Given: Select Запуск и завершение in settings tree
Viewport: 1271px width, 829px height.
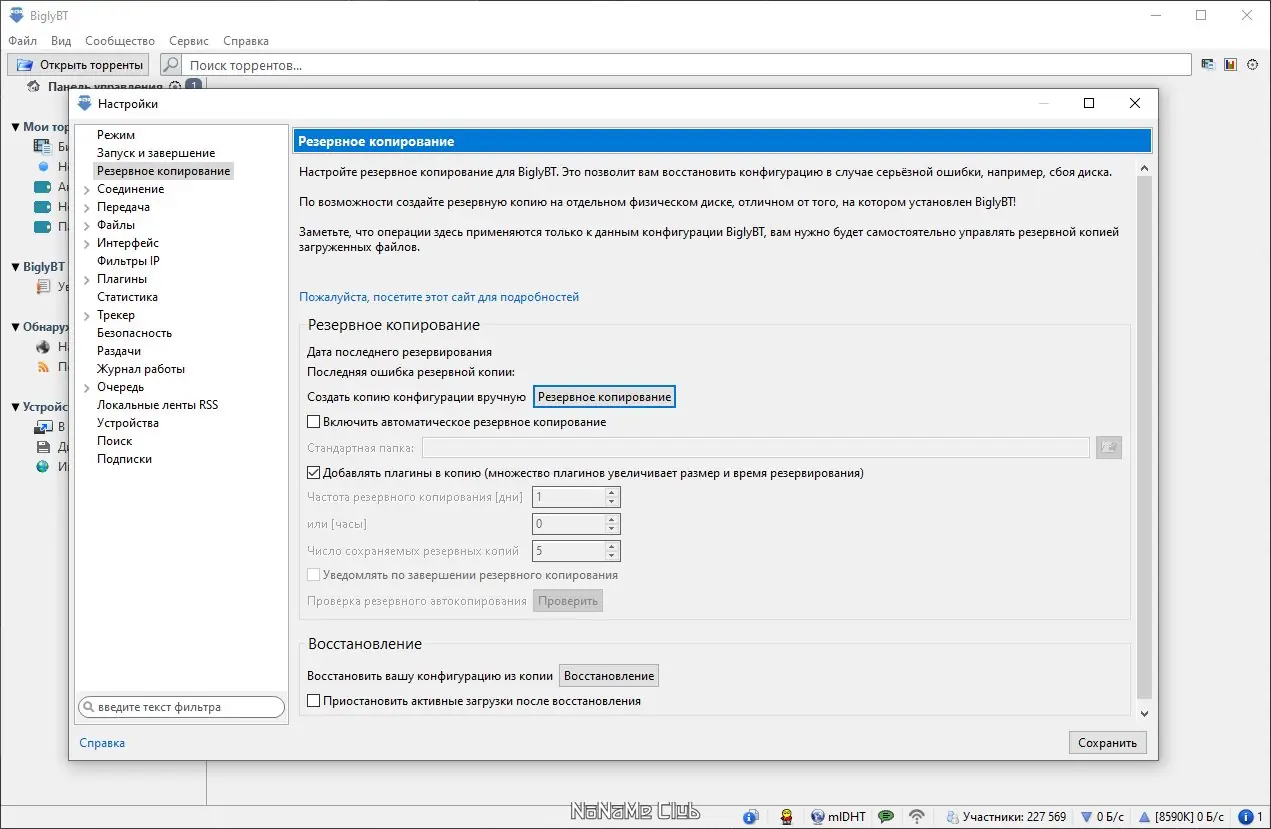Looking at the screenshot, I should point(156,153).
